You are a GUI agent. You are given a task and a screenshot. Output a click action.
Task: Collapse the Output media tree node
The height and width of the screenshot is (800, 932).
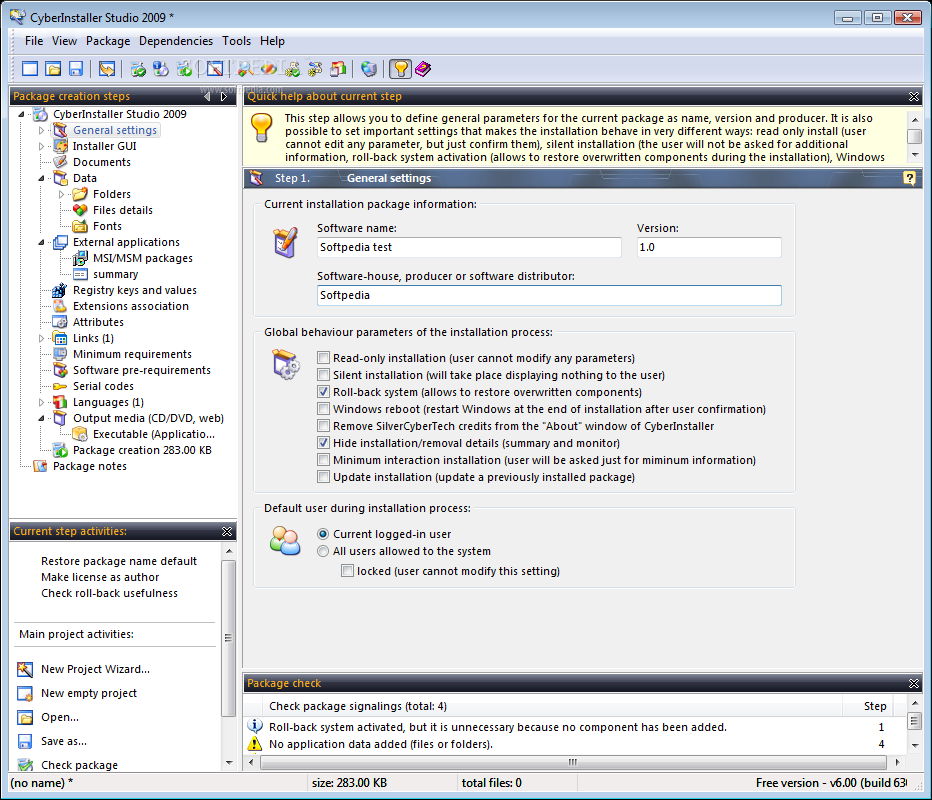click(x=42, y=418)
